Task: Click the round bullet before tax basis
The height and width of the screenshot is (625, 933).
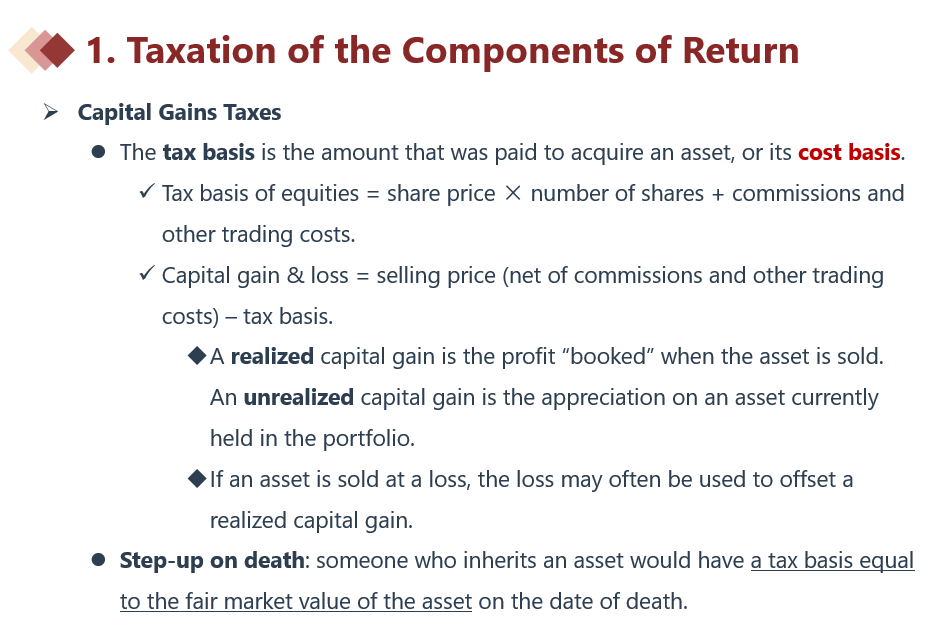Action: (x=98, y=152)
